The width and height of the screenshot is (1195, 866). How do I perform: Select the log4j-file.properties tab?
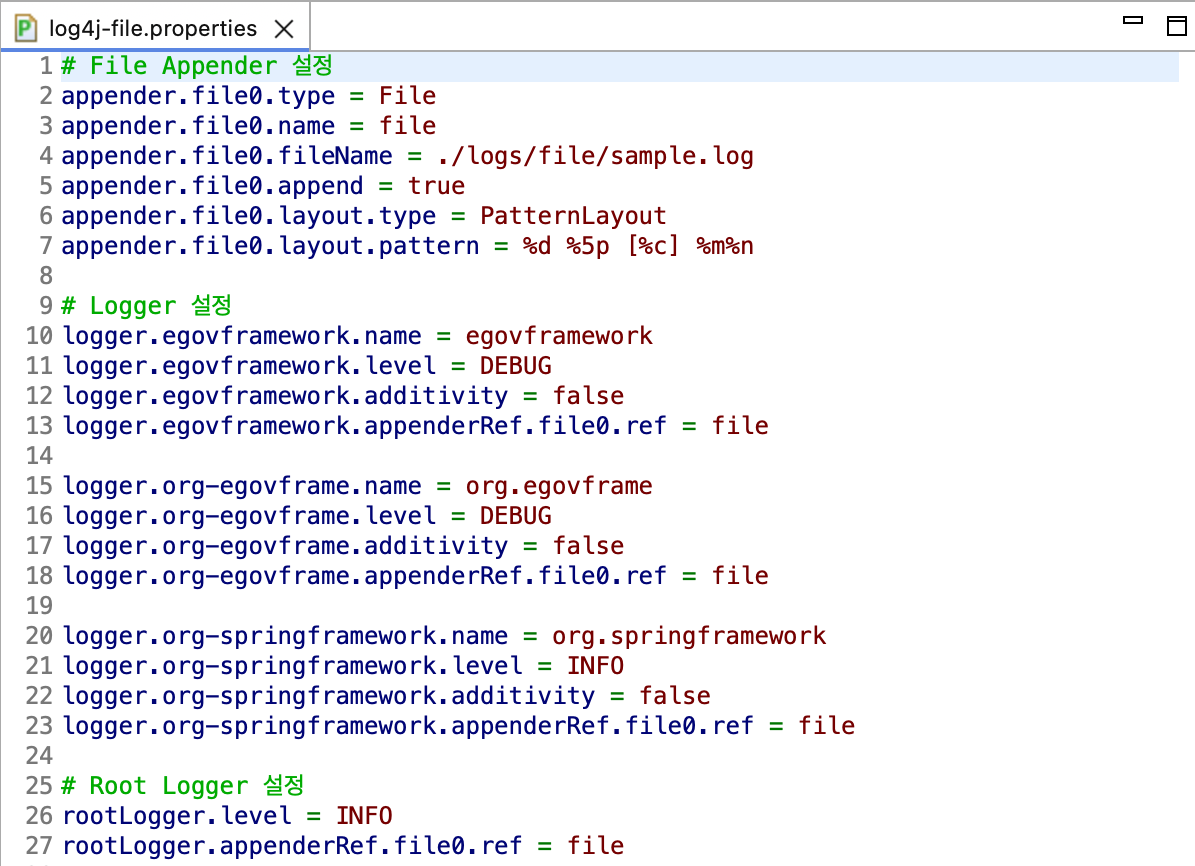click(x=152, y=29)
